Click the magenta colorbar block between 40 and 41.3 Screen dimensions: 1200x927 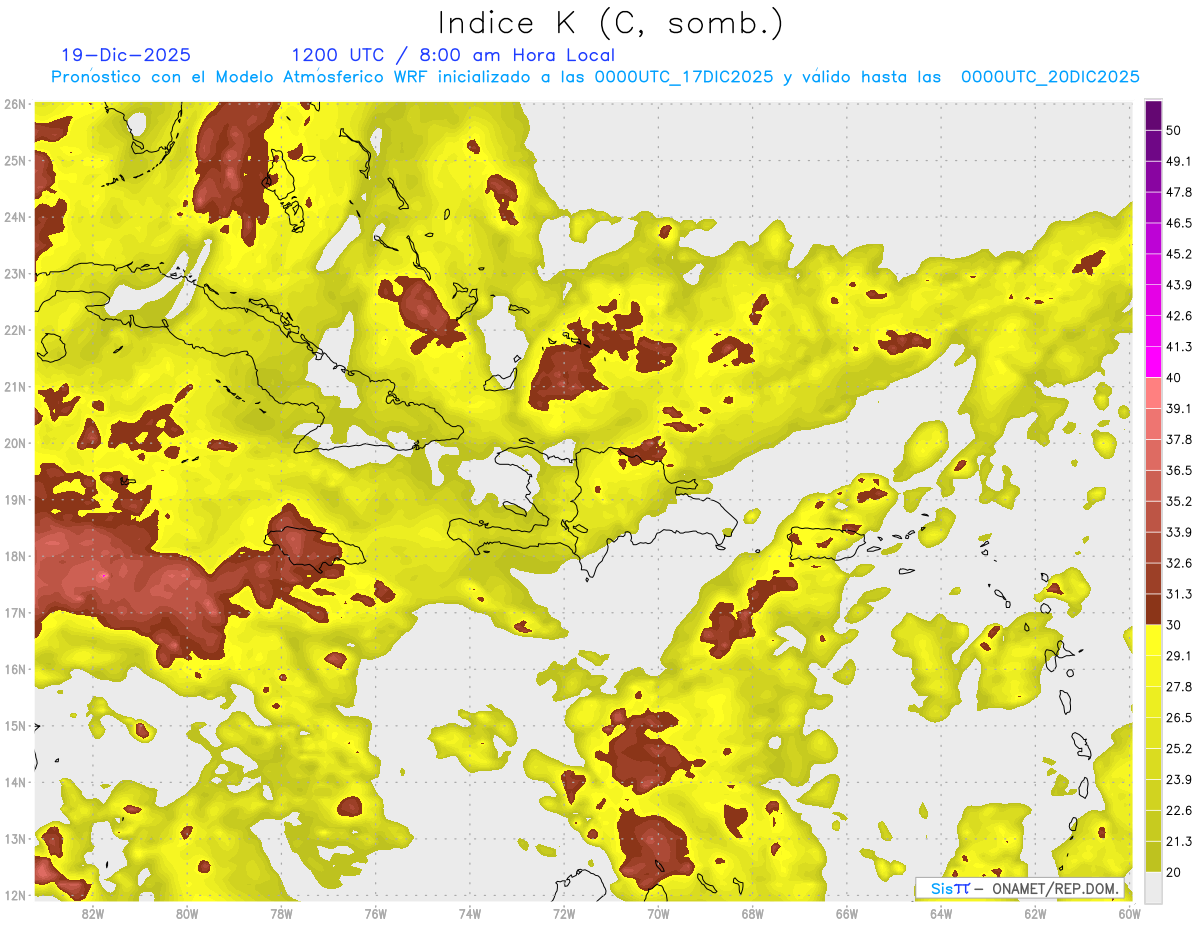click(1153, 362)
